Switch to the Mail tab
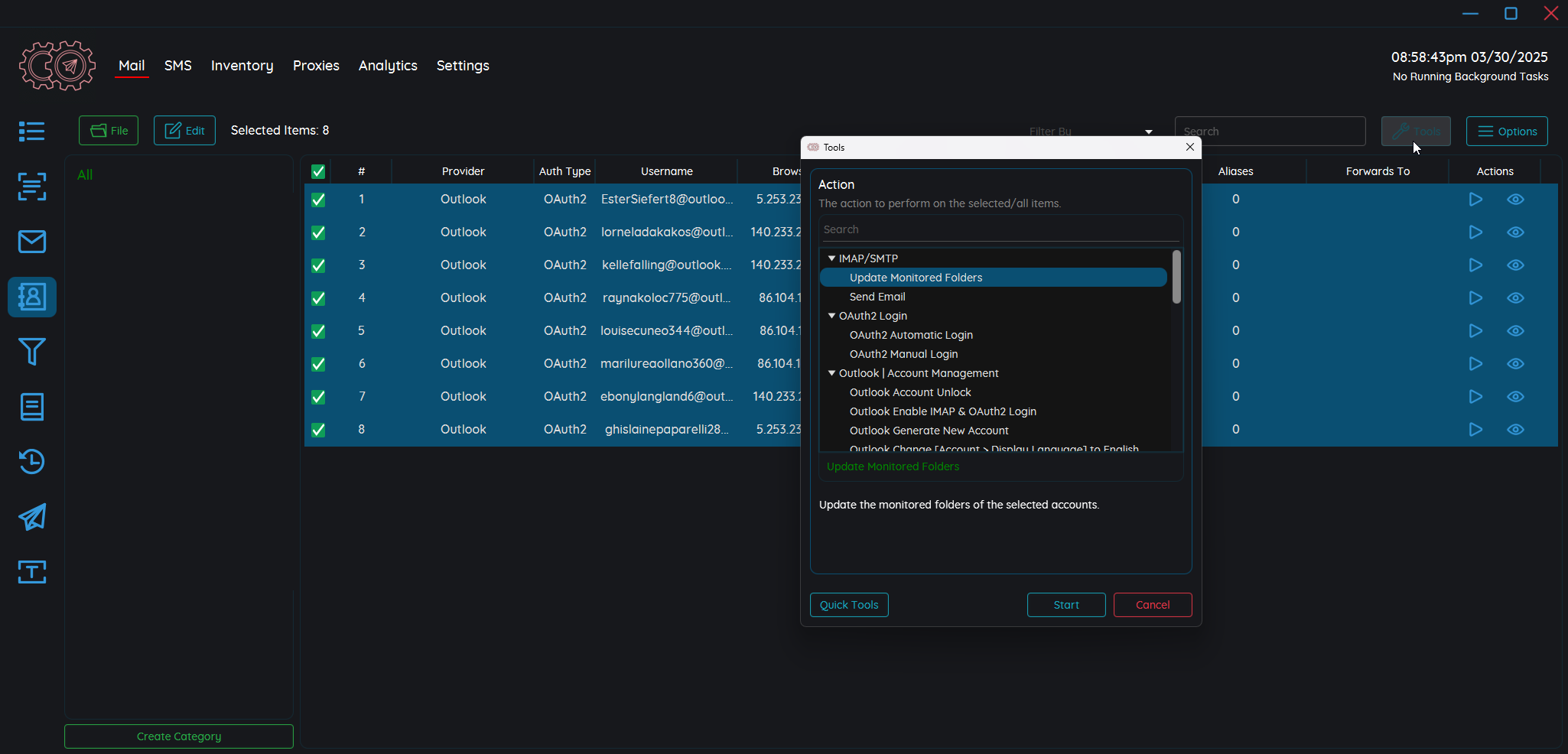 pyautogui.click(x=132, y=66)
